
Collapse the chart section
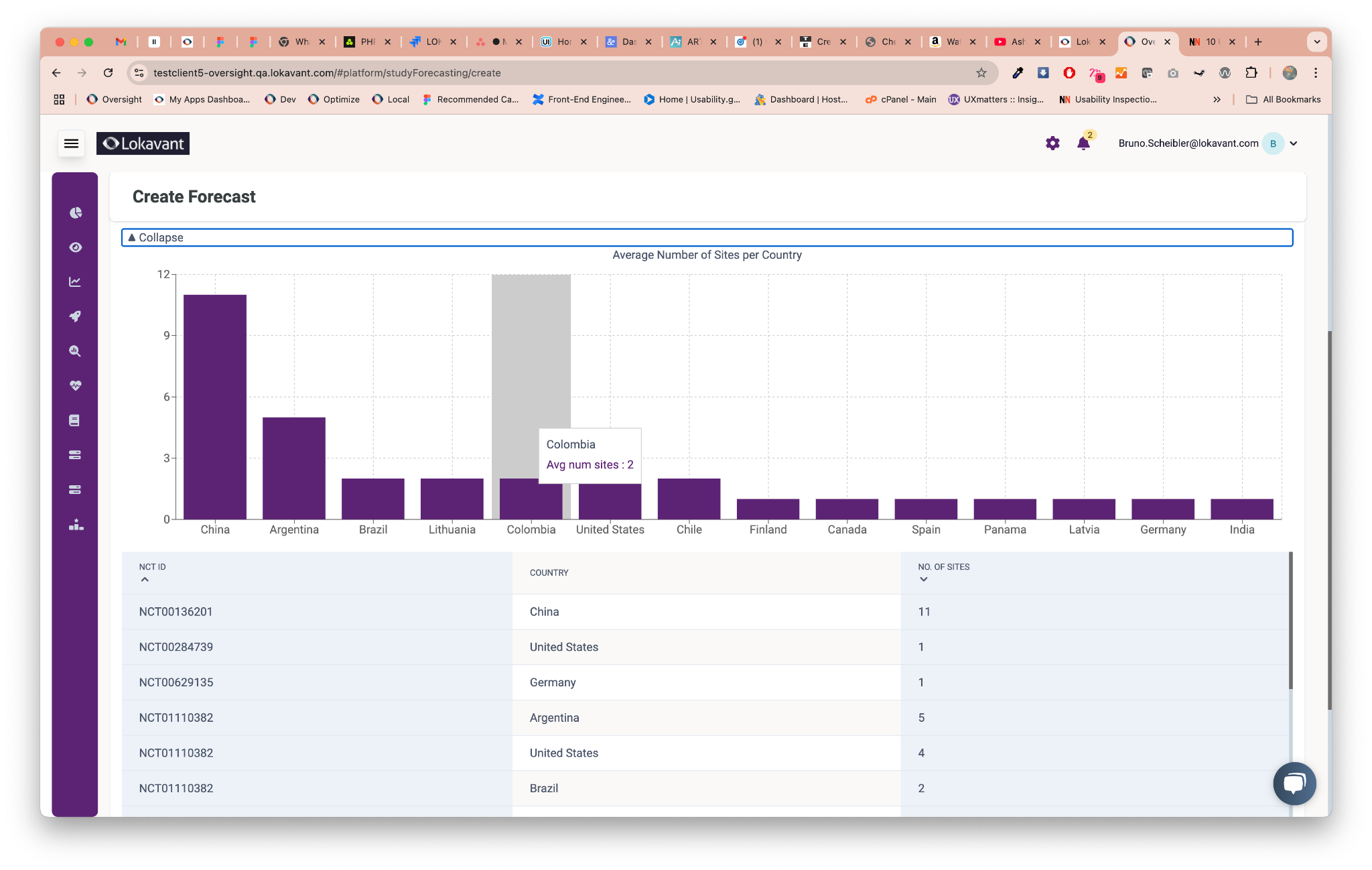[707, 237]
